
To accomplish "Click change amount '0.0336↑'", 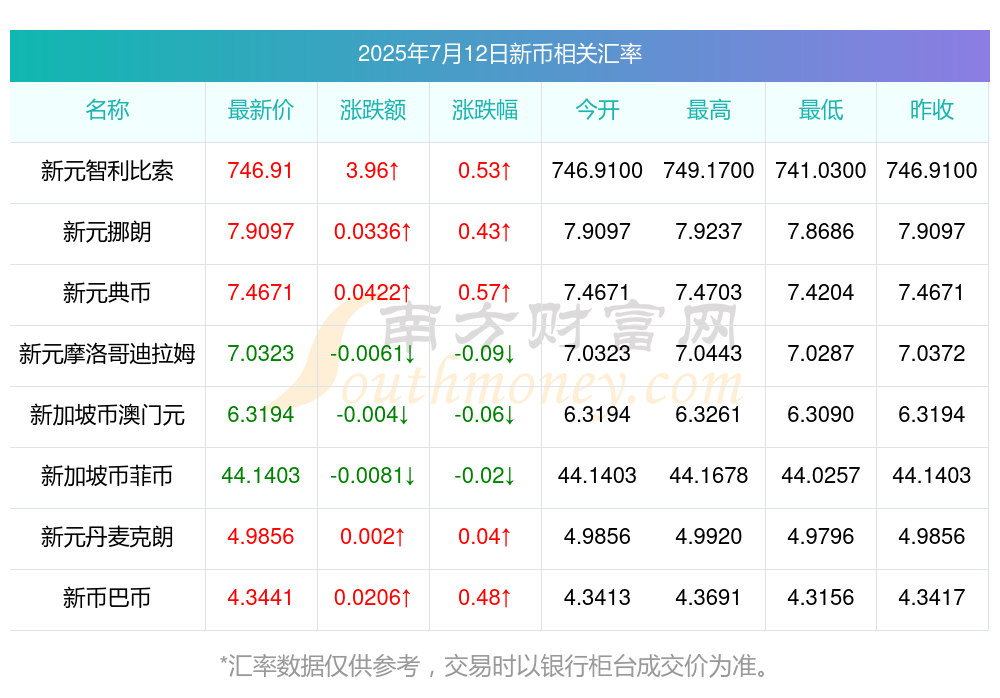I will 373,232.
